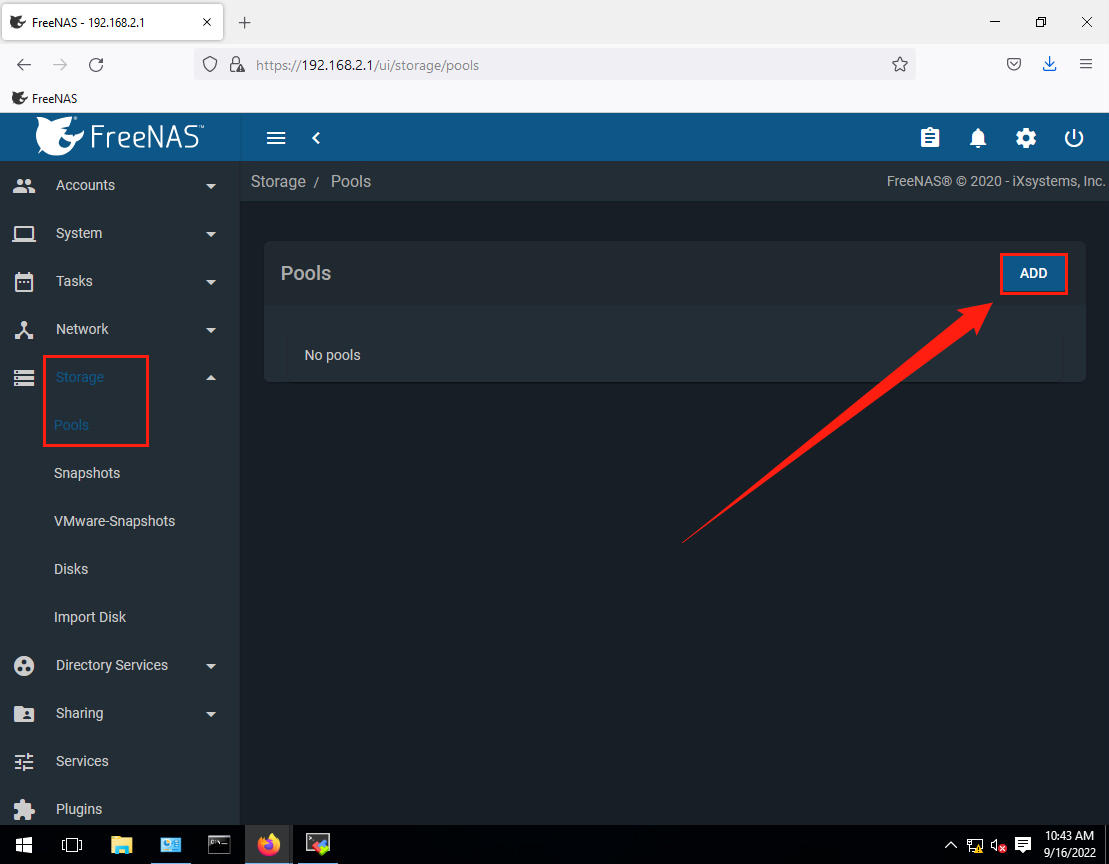Image resolution: width=1109 pixels, height=864 pixels.
Task: Open Firefox from the taskbar
Action: pyautogui.click(x=269, y=844)
